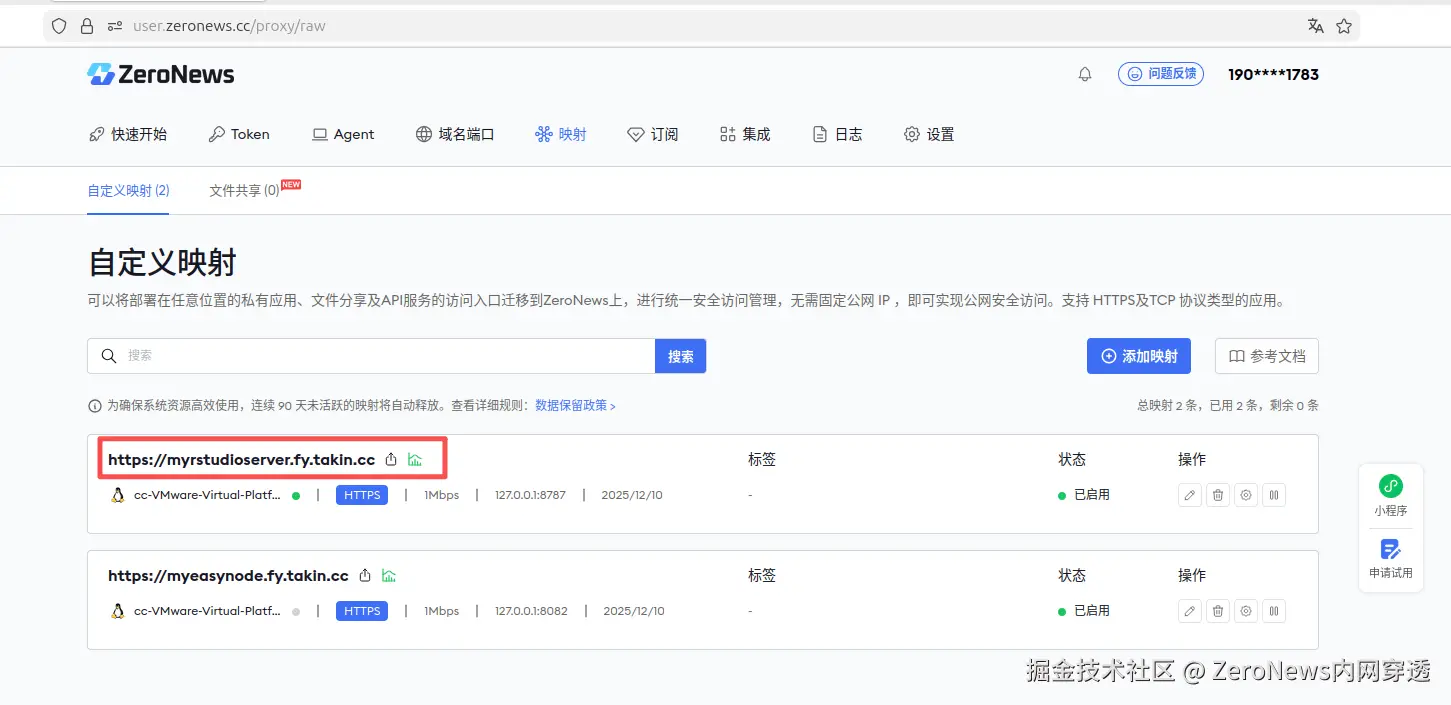Open settings gear for myeasynode mapping
The height and width of the screenshot is (705, 1451).
[1246, 611]
